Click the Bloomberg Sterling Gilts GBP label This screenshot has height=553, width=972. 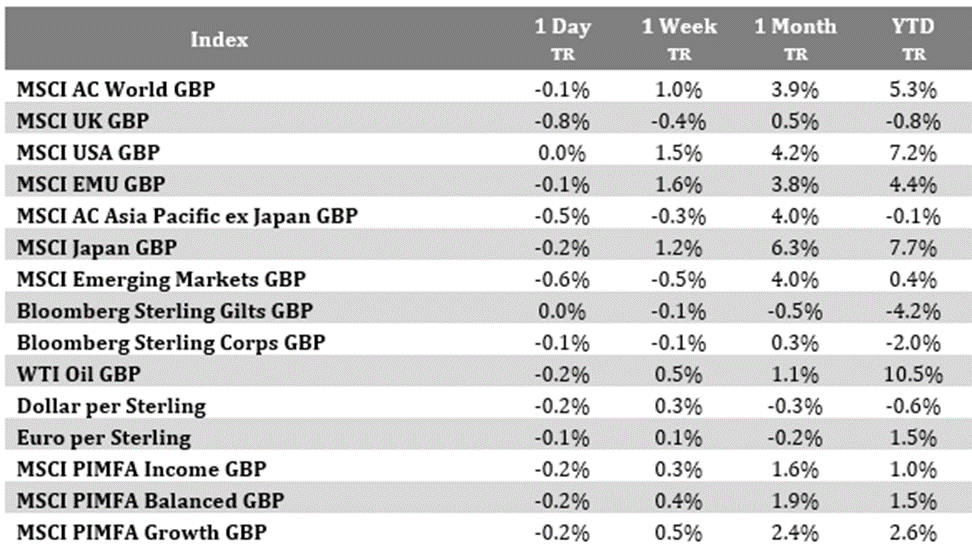[165, 311]
